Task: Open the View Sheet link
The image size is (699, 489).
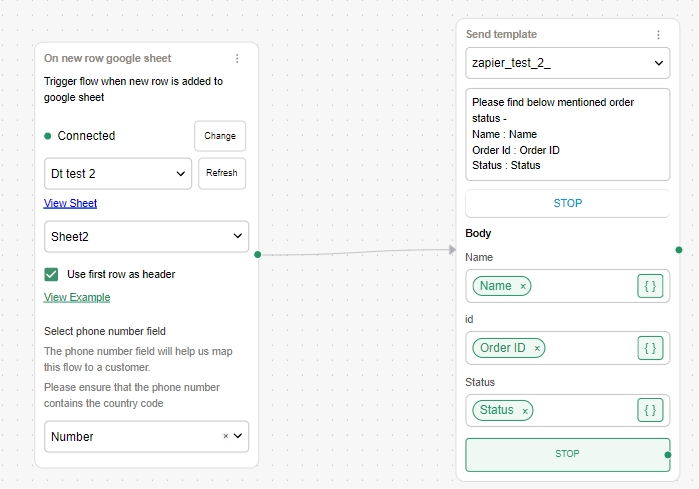Action: coord(70,203)
